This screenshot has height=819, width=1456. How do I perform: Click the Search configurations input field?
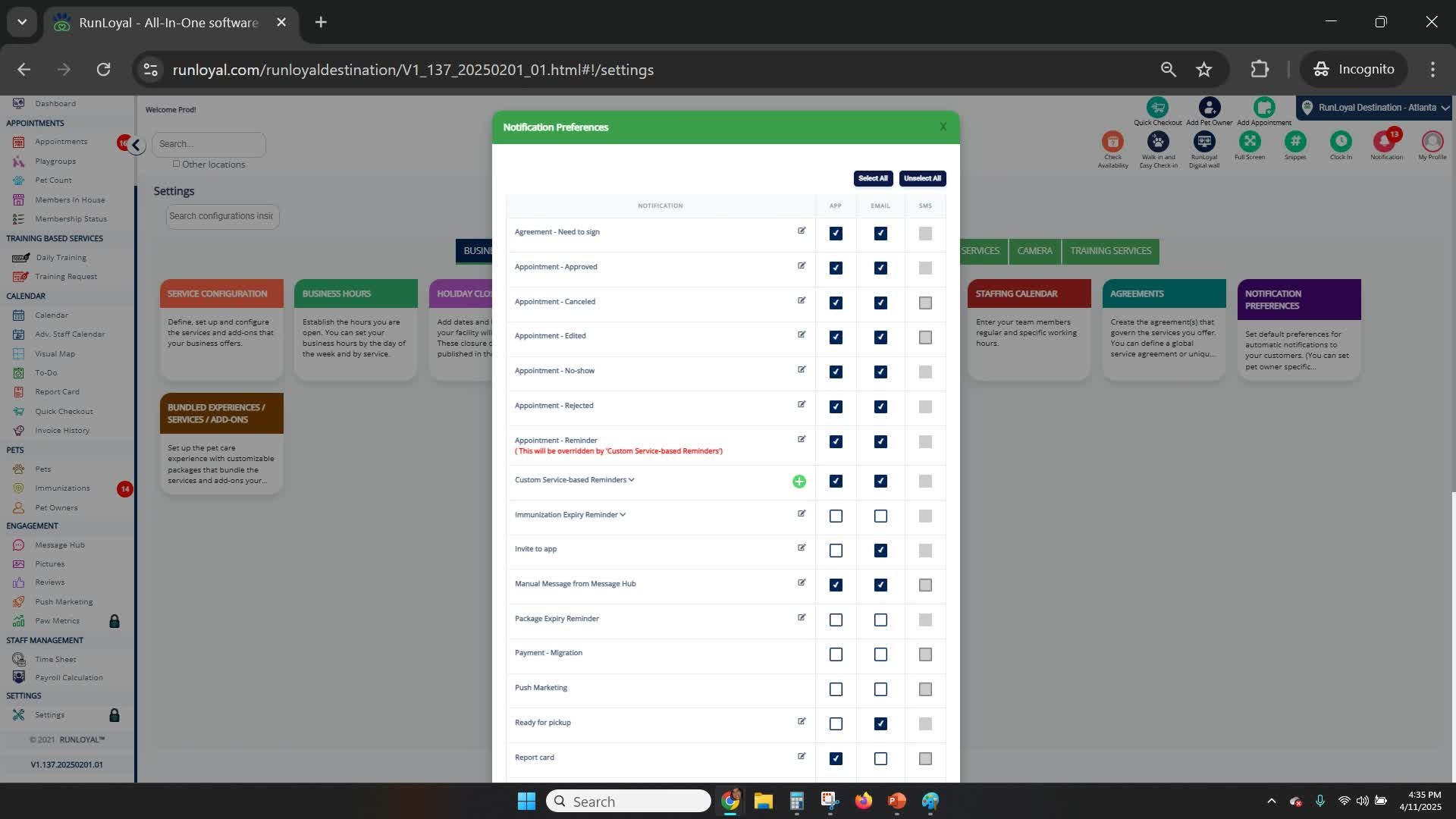(221, 216)
